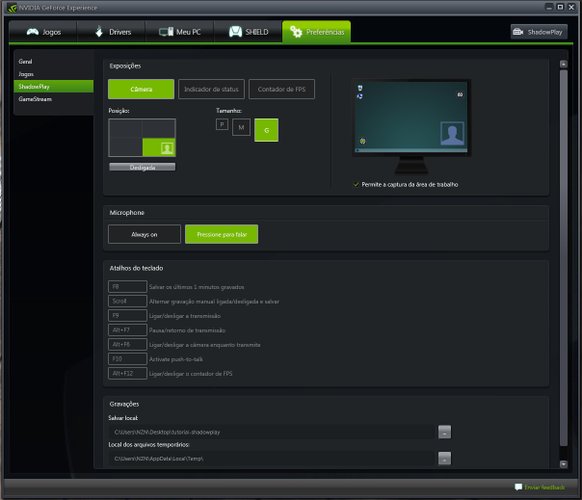Place camera in bottom-left quadrant
The width and height of the screenshot is (582, 500).
point(125,147)
